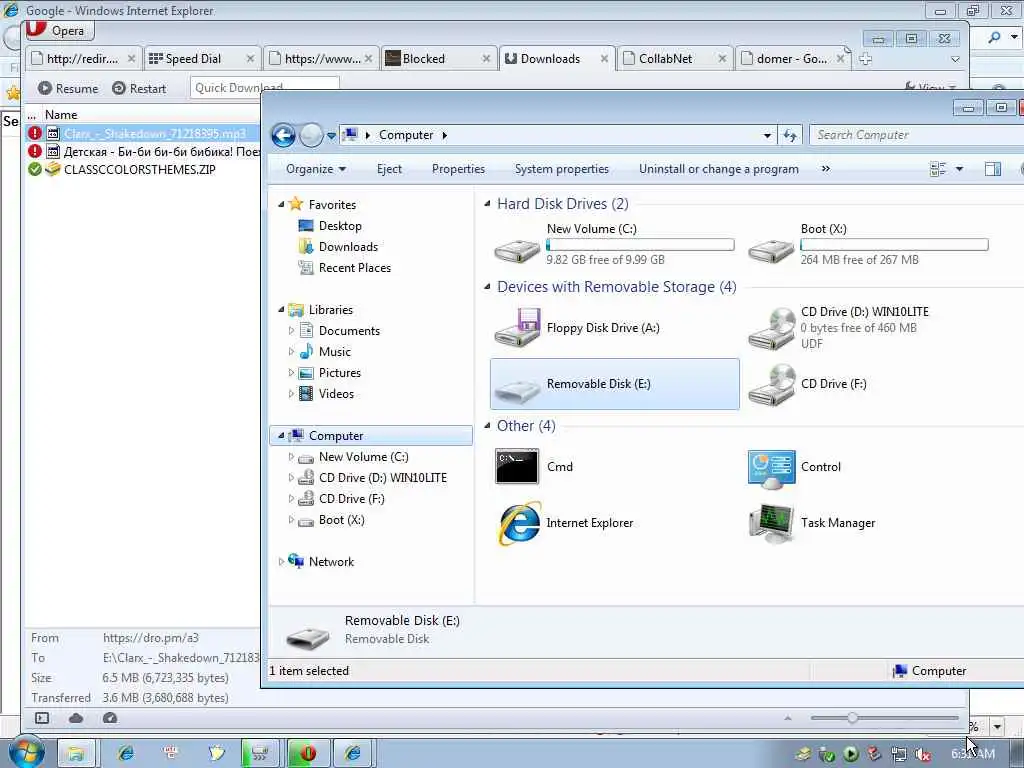This screenshot has width=1024, height=768.
Task: Click the Search Computer field
Action: [x=916, y=135]
